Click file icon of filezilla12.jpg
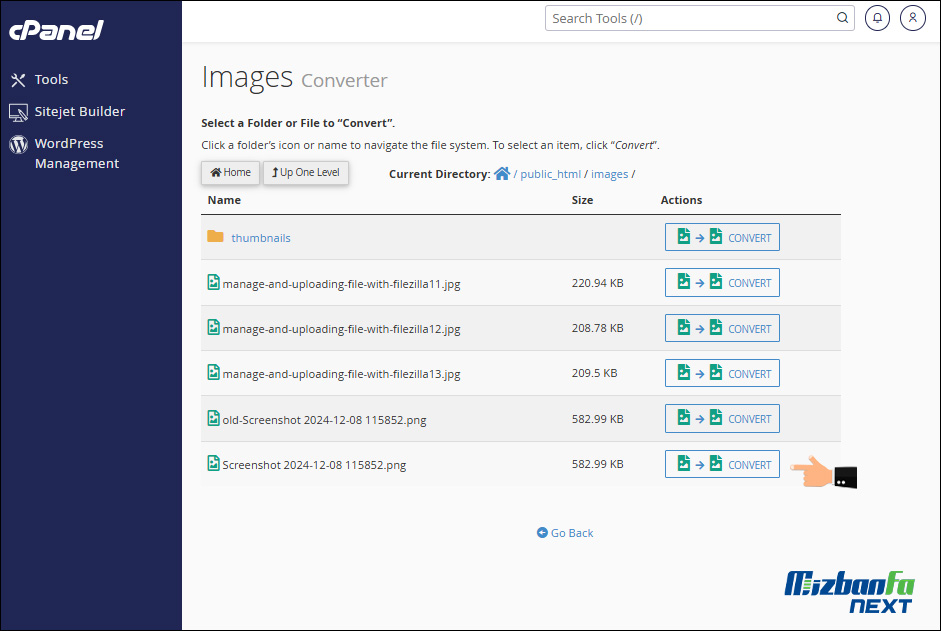 click(213, 327)
